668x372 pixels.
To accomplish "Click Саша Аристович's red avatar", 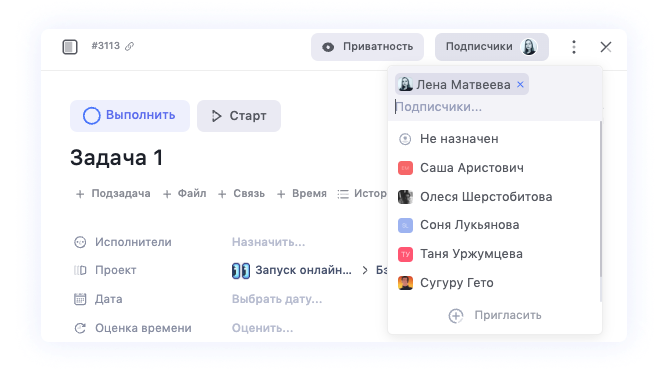I will (405, 168).
